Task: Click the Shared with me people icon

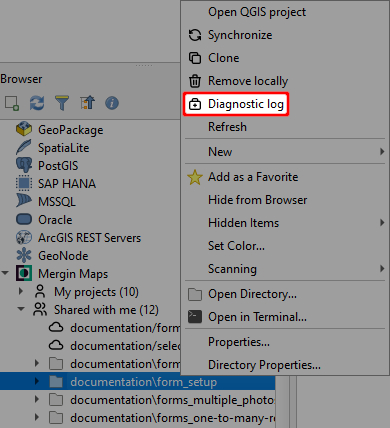Action: [x=40, y=309]
